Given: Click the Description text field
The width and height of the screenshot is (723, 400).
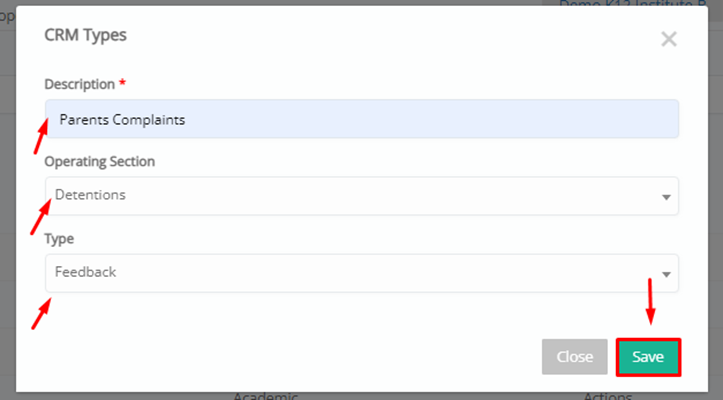Looking at the screenshot, I should 362,119.
